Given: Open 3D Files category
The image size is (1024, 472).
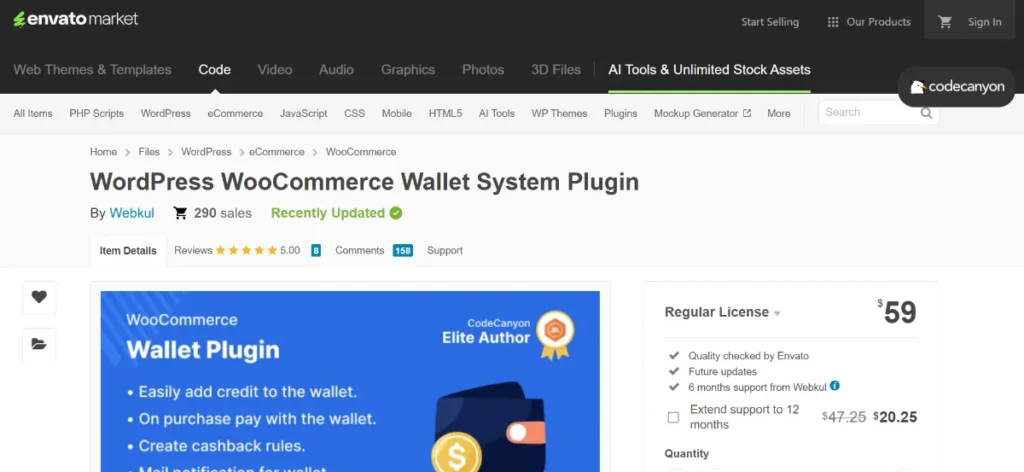Looking at the screenshot, I should pos(556,70).
